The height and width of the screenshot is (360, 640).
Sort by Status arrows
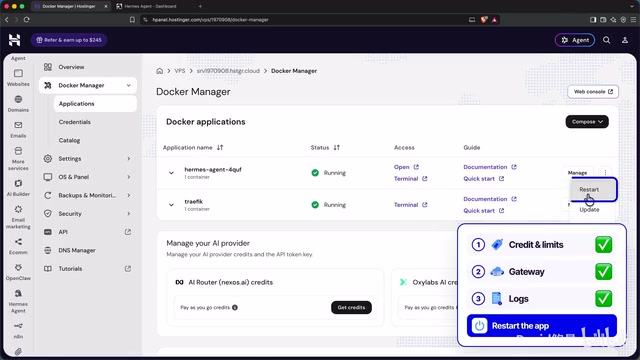pos(336,147)
